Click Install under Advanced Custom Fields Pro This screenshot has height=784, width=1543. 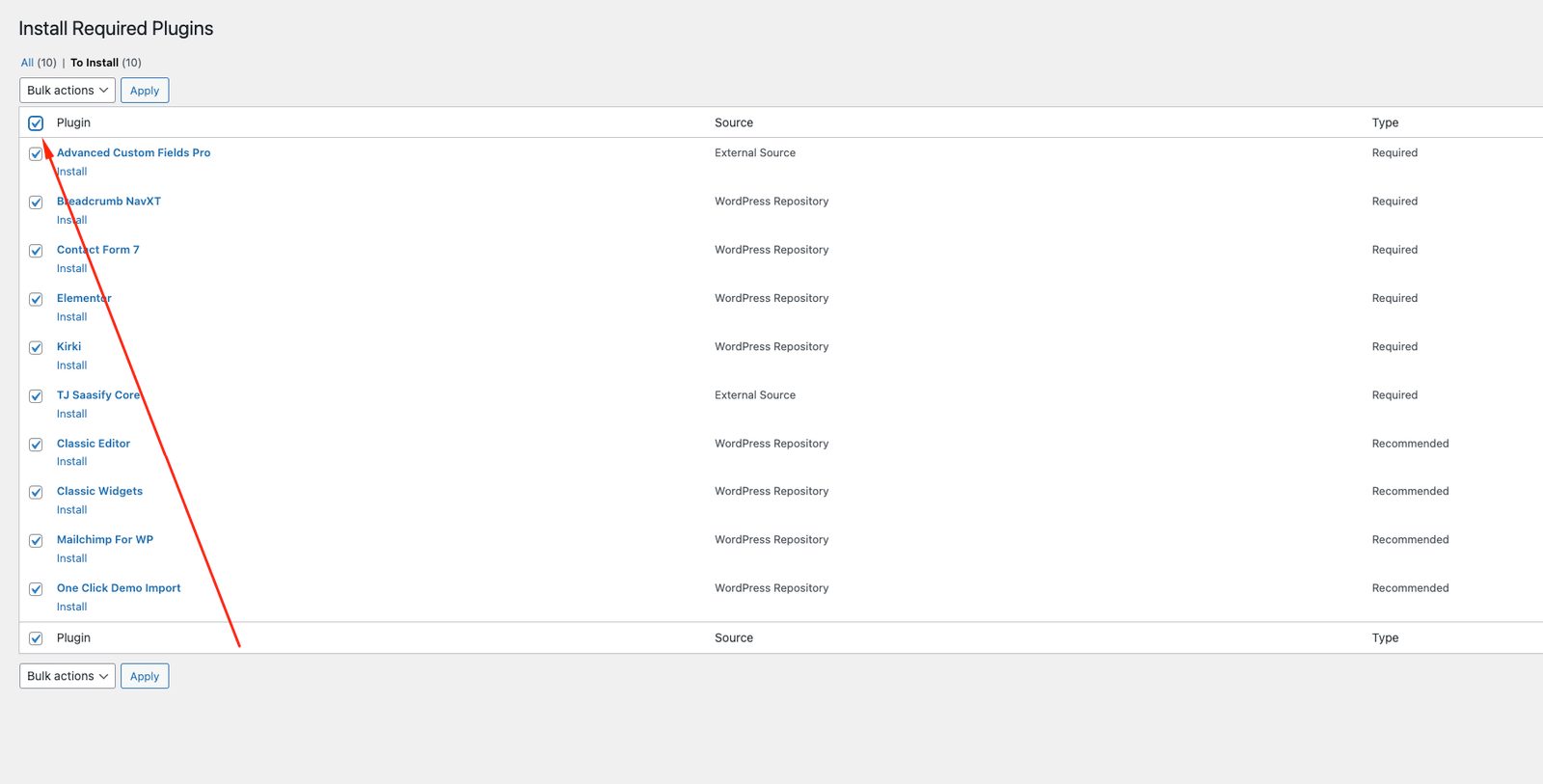tap(71, 172)
